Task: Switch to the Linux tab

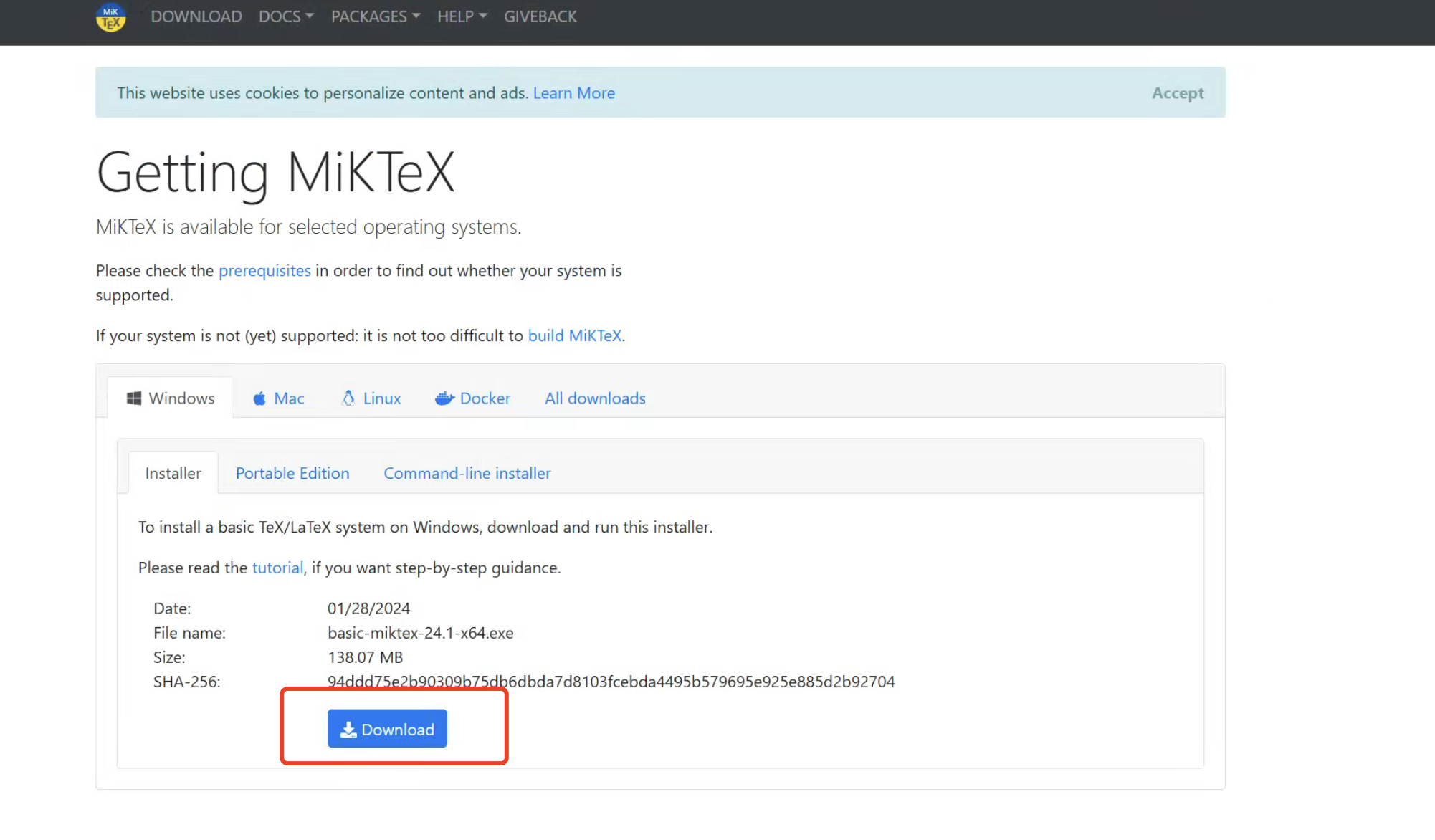Action: 371,398
